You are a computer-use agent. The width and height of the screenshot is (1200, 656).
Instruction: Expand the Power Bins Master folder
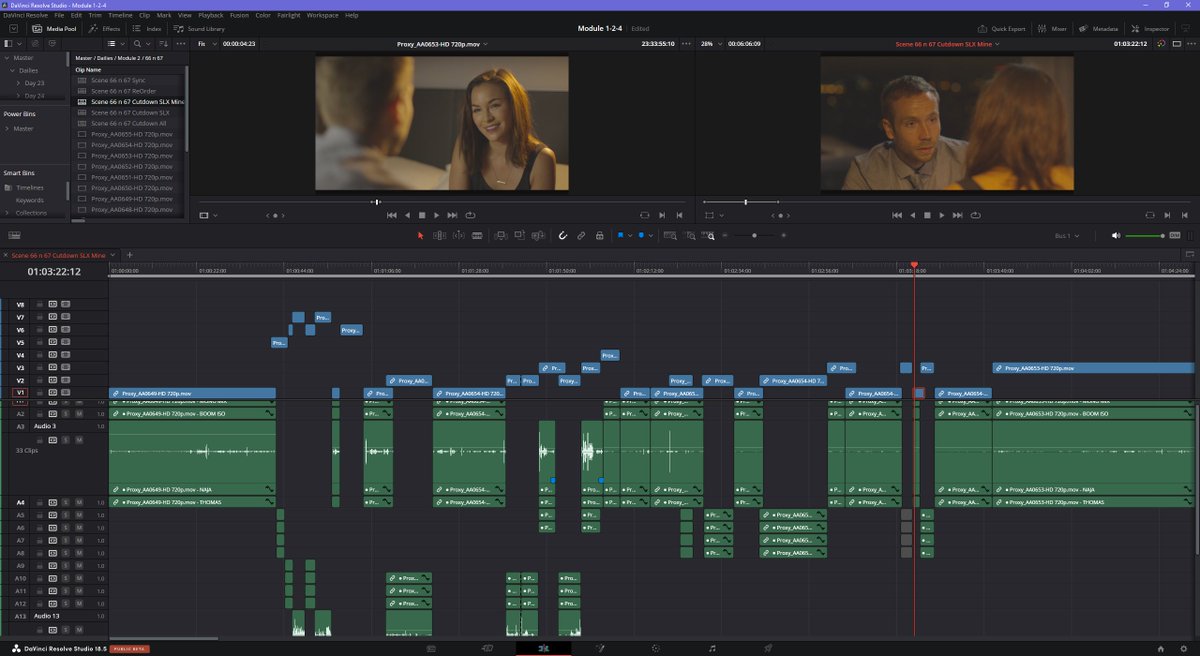(x=8, y=128)
